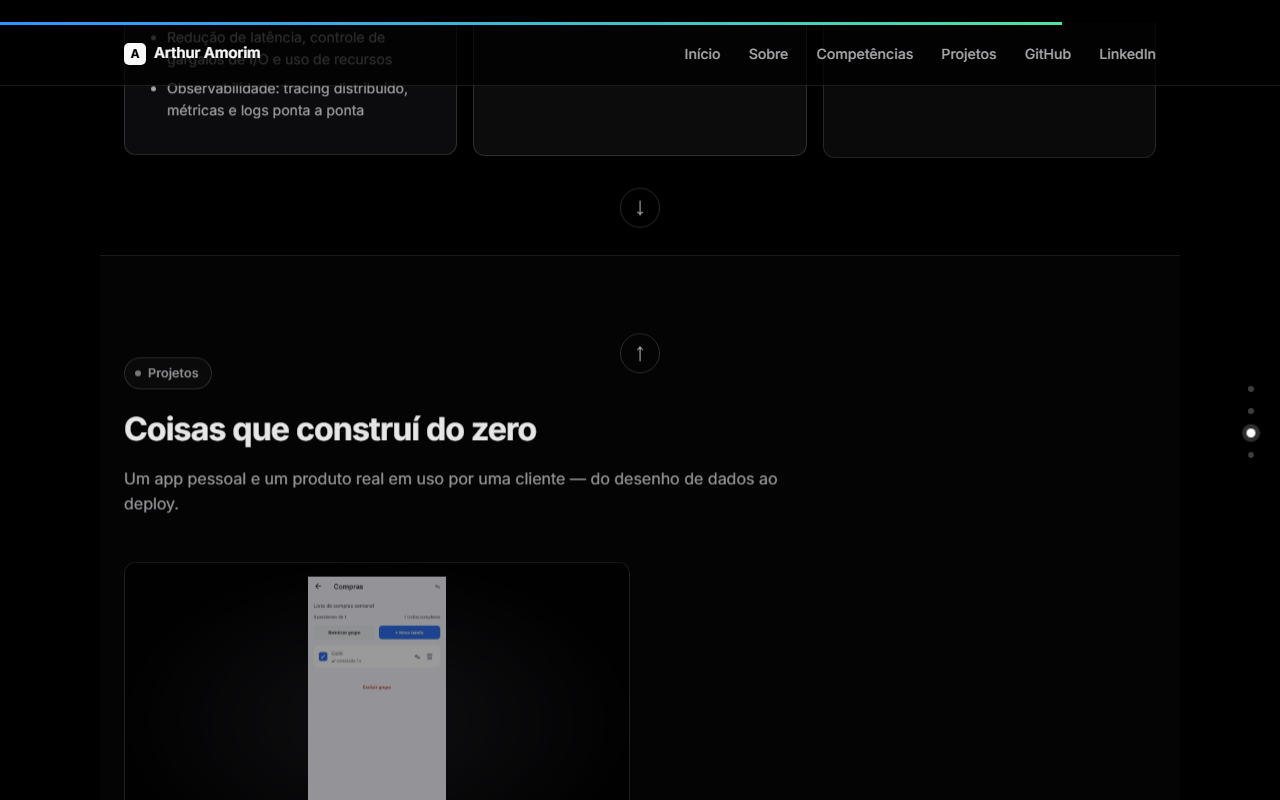Select the active third navigation dot
The height and width of the screenshot is (800, 1280).
[x=1250, y=433]
